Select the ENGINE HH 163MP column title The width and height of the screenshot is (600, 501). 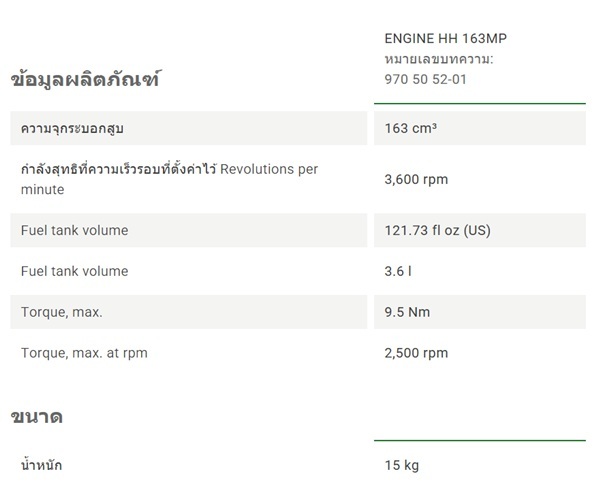[451, 39]
